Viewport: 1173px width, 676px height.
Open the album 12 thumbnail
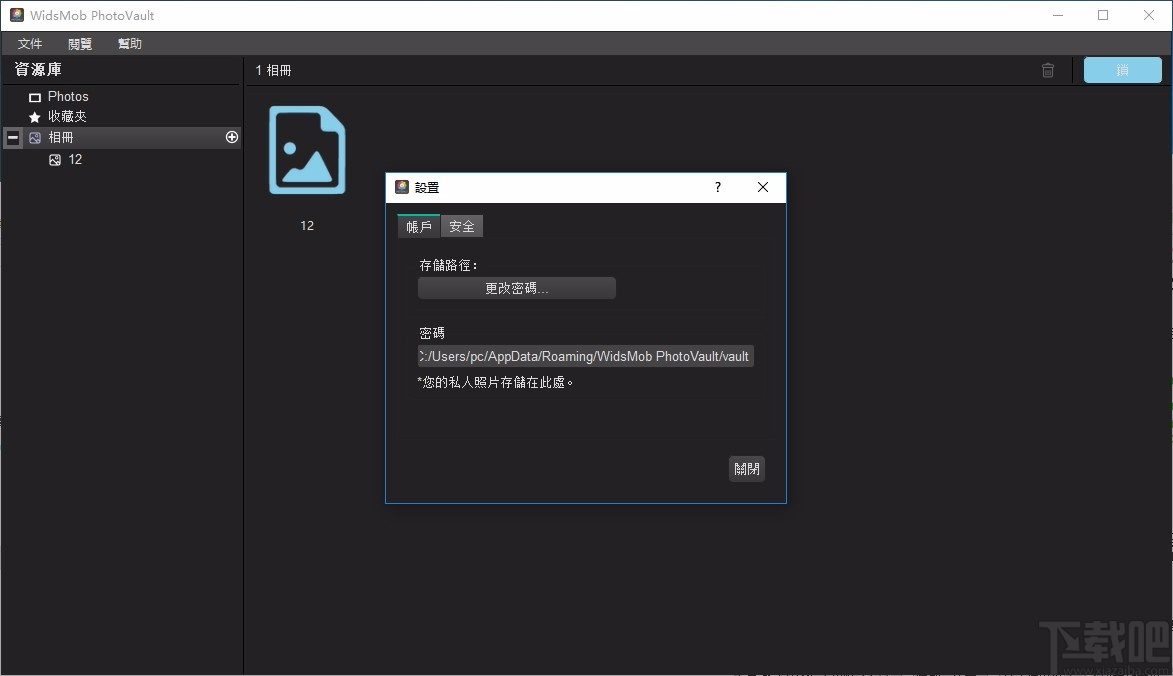point(306,150)
